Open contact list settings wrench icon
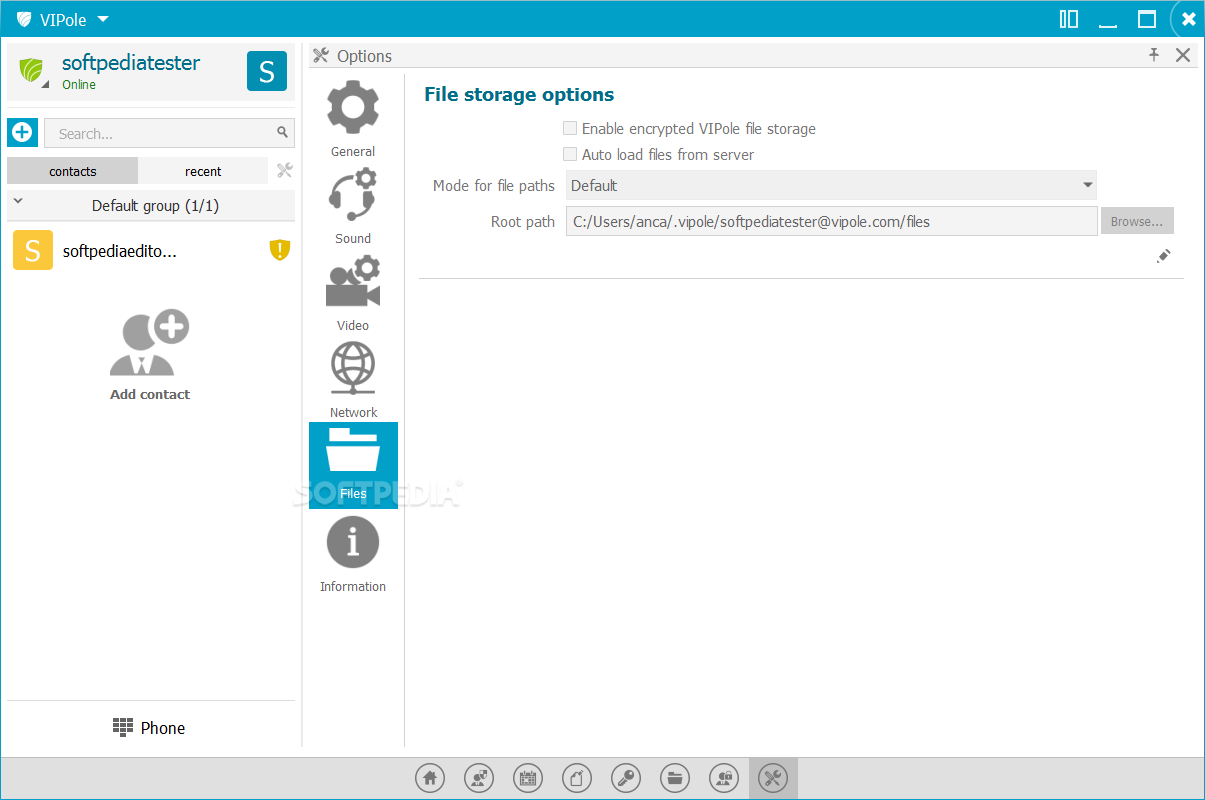The image size is (1205, 800). (x=284, y=170)
